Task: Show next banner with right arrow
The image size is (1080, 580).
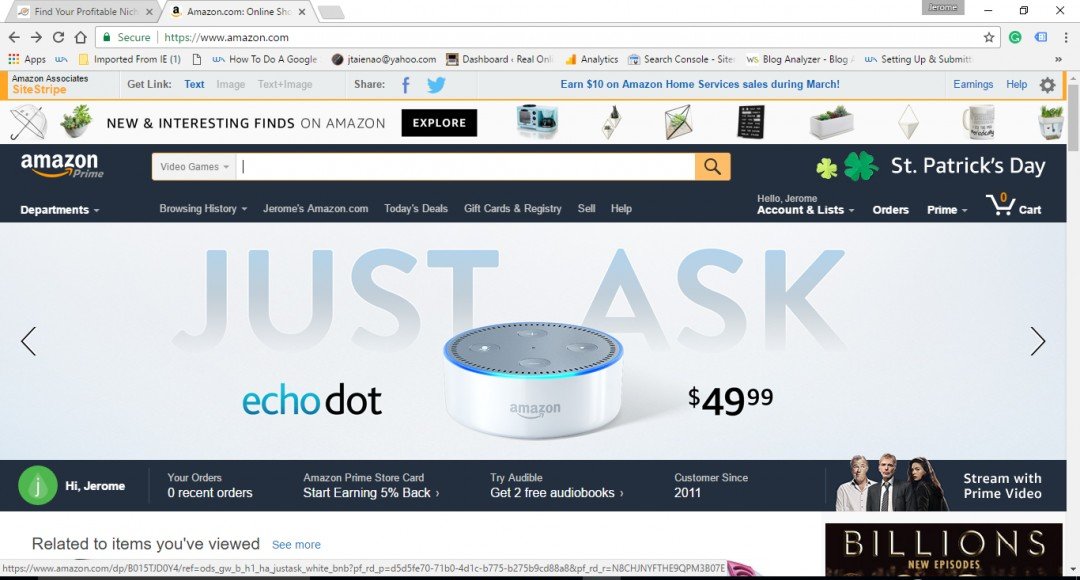Action: [x=1037, y=341]
